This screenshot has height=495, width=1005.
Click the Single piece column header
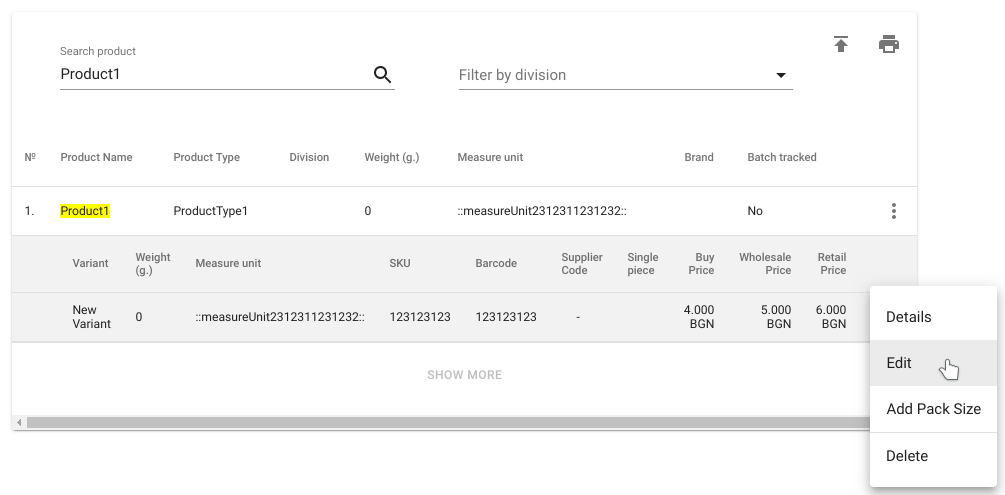[643, 264]
